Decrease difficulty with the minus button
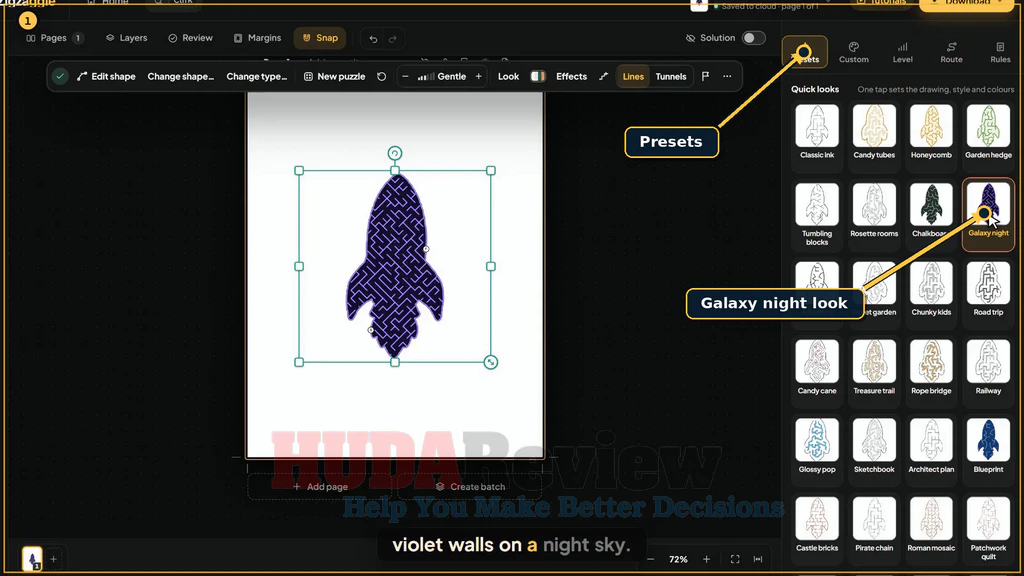The image size is (1024, 576). 405,76
